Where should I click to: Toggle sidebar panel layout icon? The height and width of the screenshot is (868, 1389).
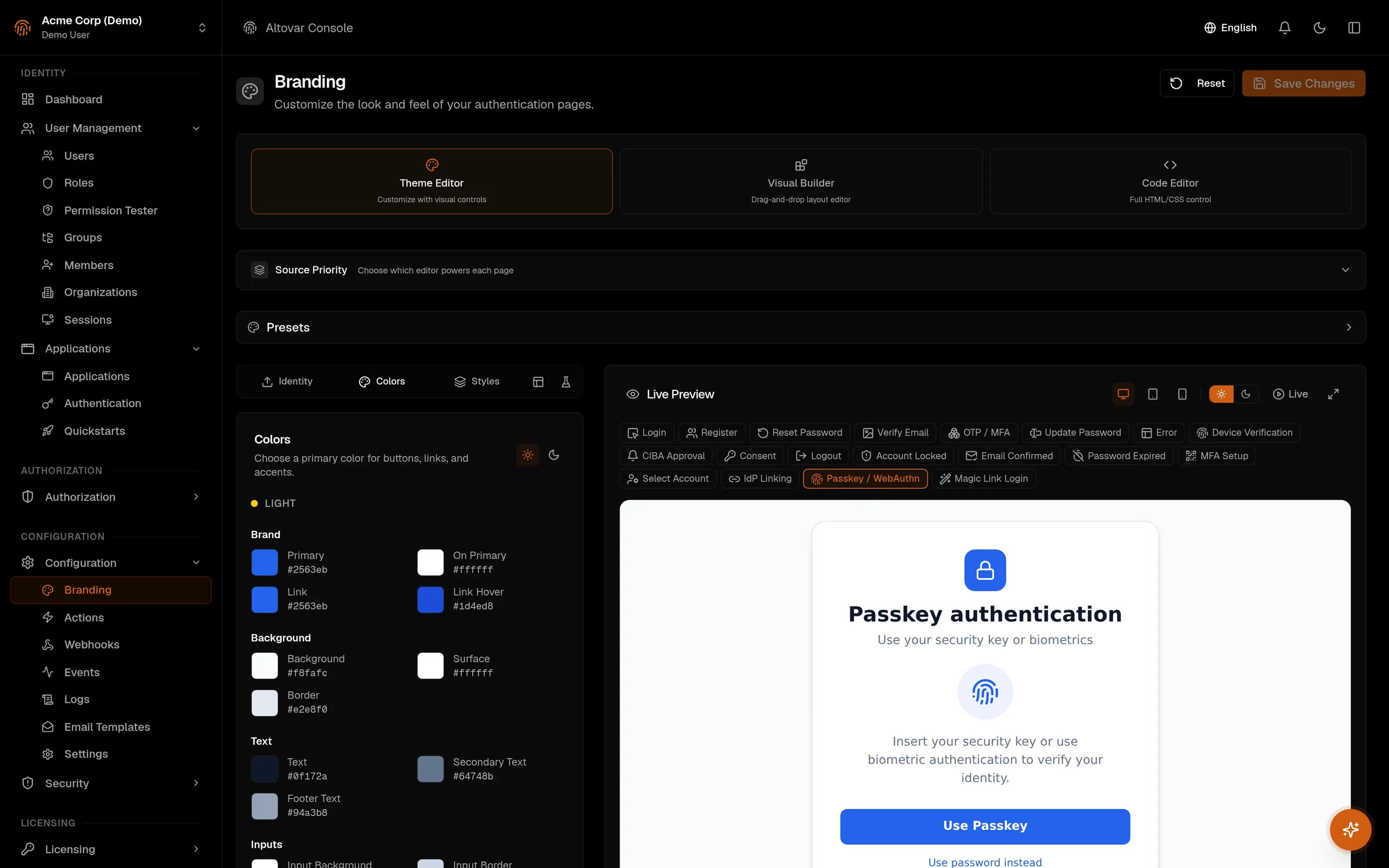1354,28
